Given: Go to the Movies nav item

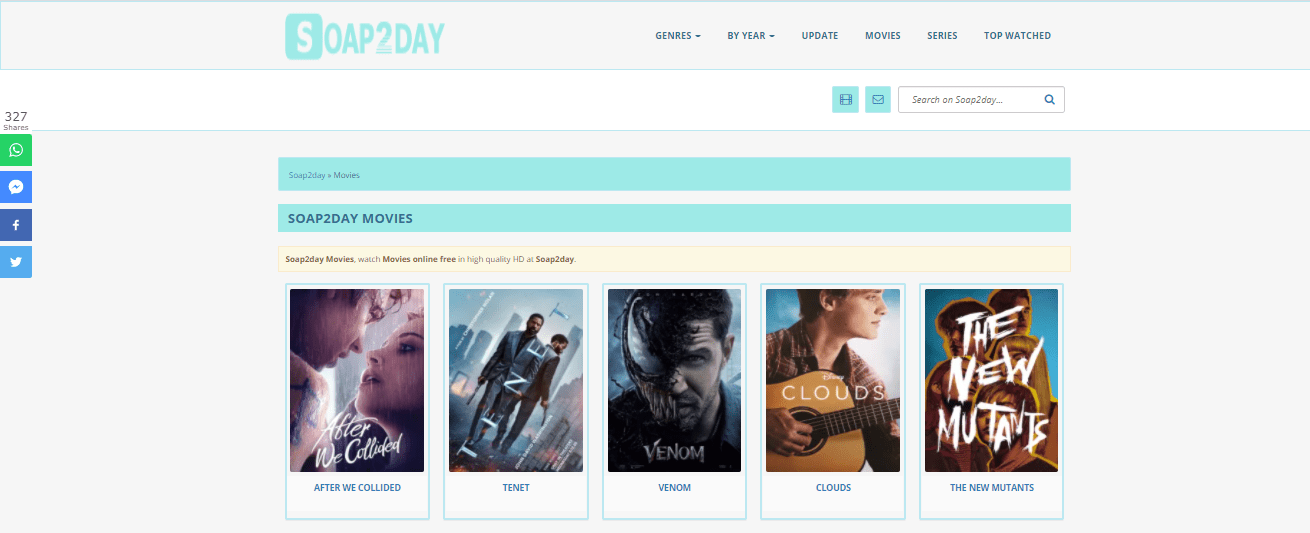Looking at the screenshot, I should pos(883,36).
